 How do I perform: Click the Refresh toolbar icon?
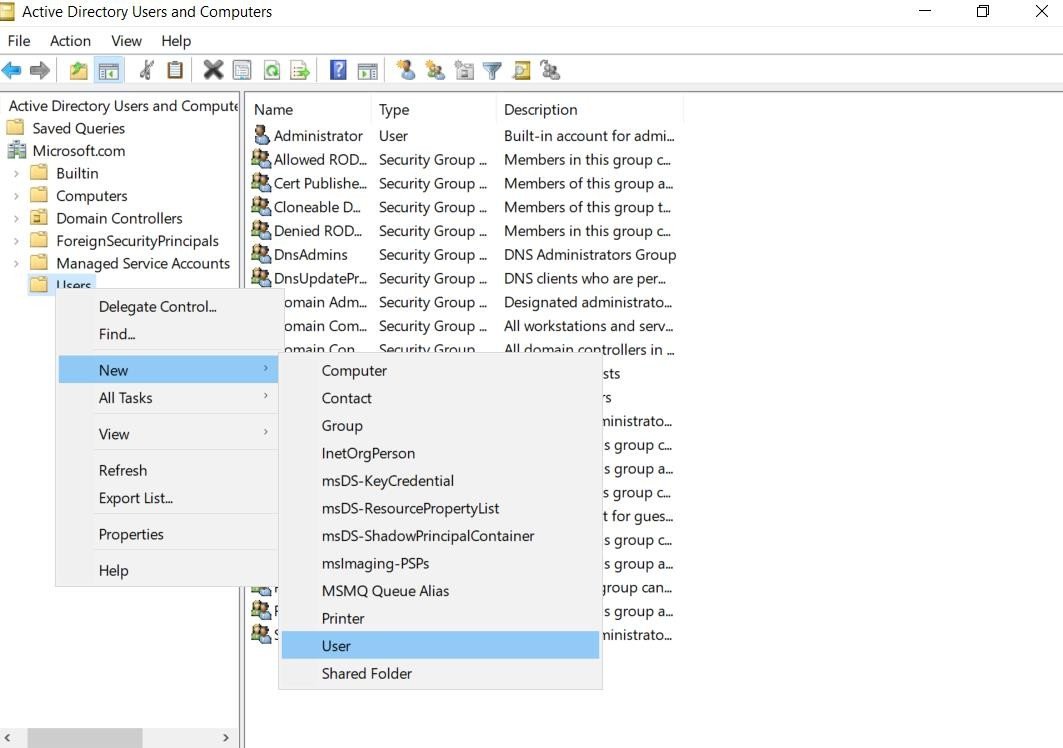pos(271,70)
